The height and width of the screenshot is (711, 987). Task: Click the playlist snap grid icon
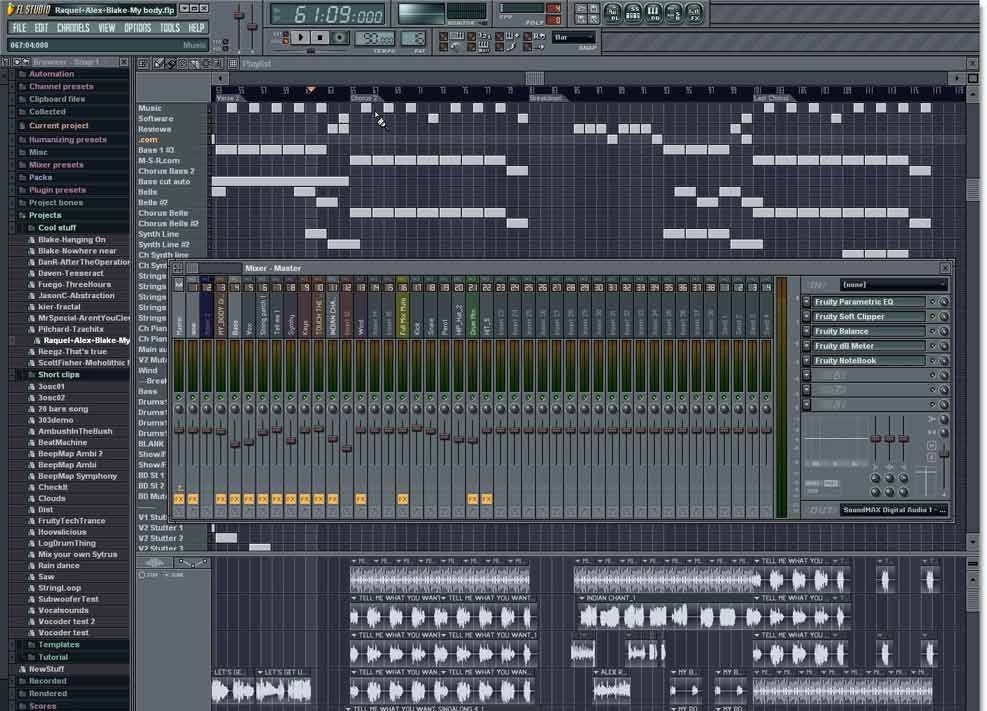[x=233, y=64]
